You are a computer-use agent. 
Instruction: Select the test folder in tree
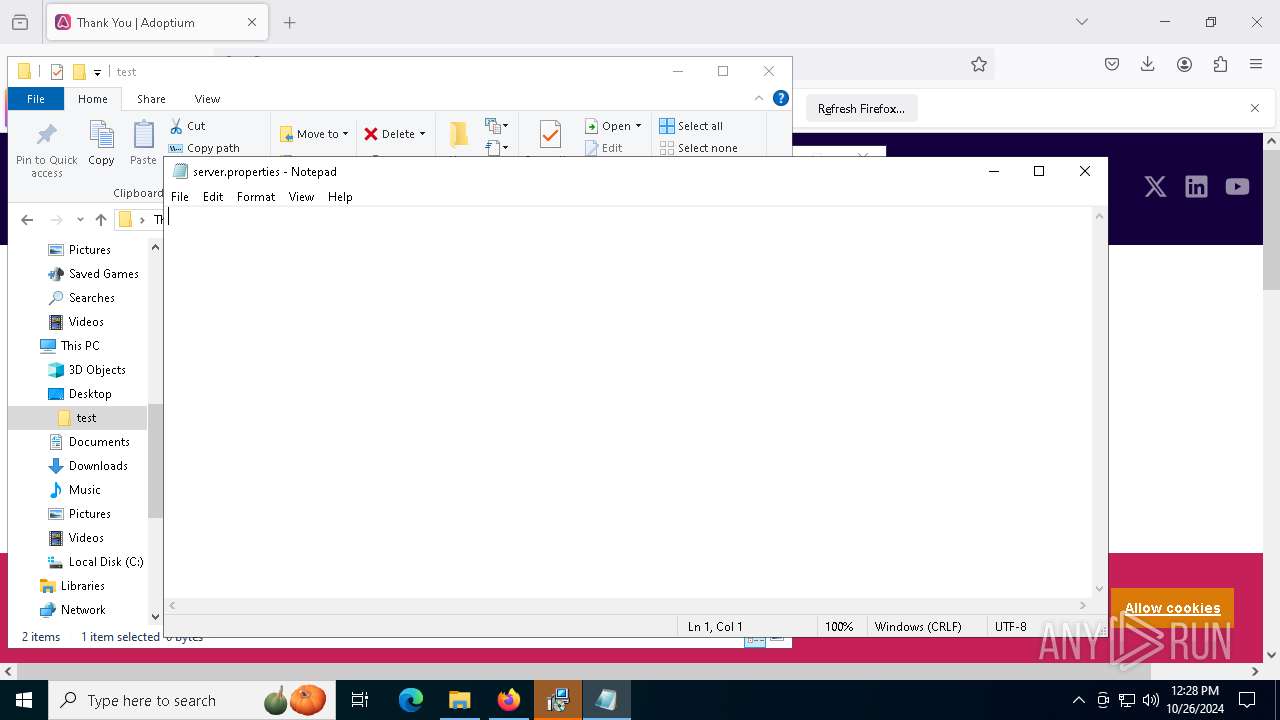point(77,418)
